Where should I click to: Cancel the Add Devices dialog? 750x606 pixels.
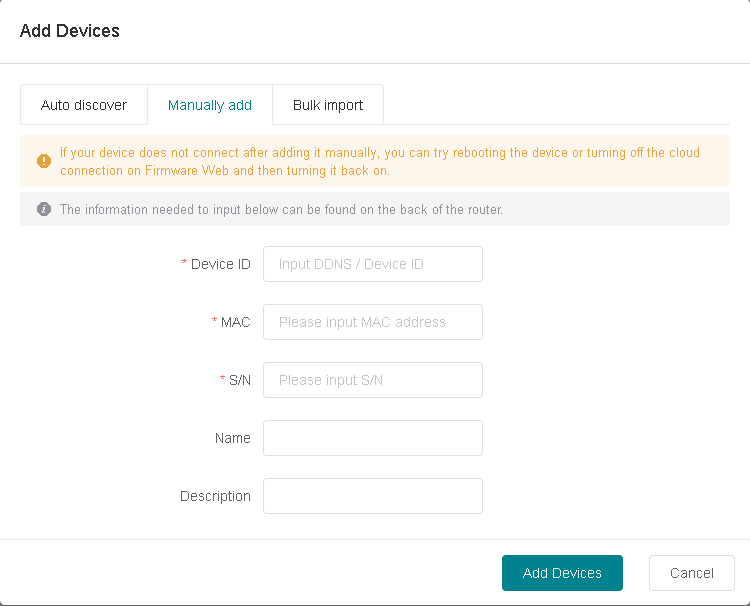[692, 573]
